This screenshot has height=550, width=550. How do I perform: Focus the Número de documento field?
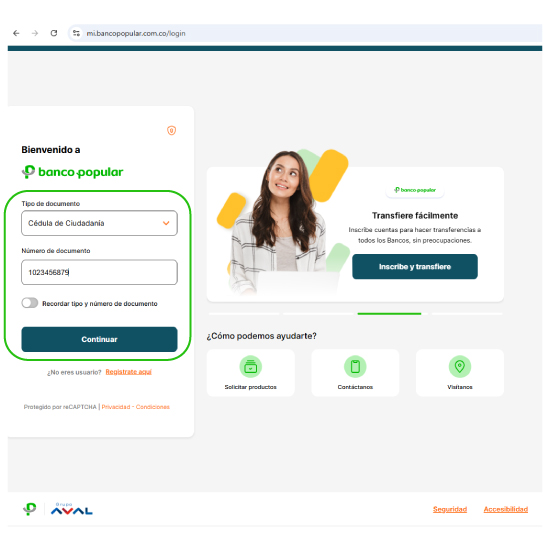(99, 272)
